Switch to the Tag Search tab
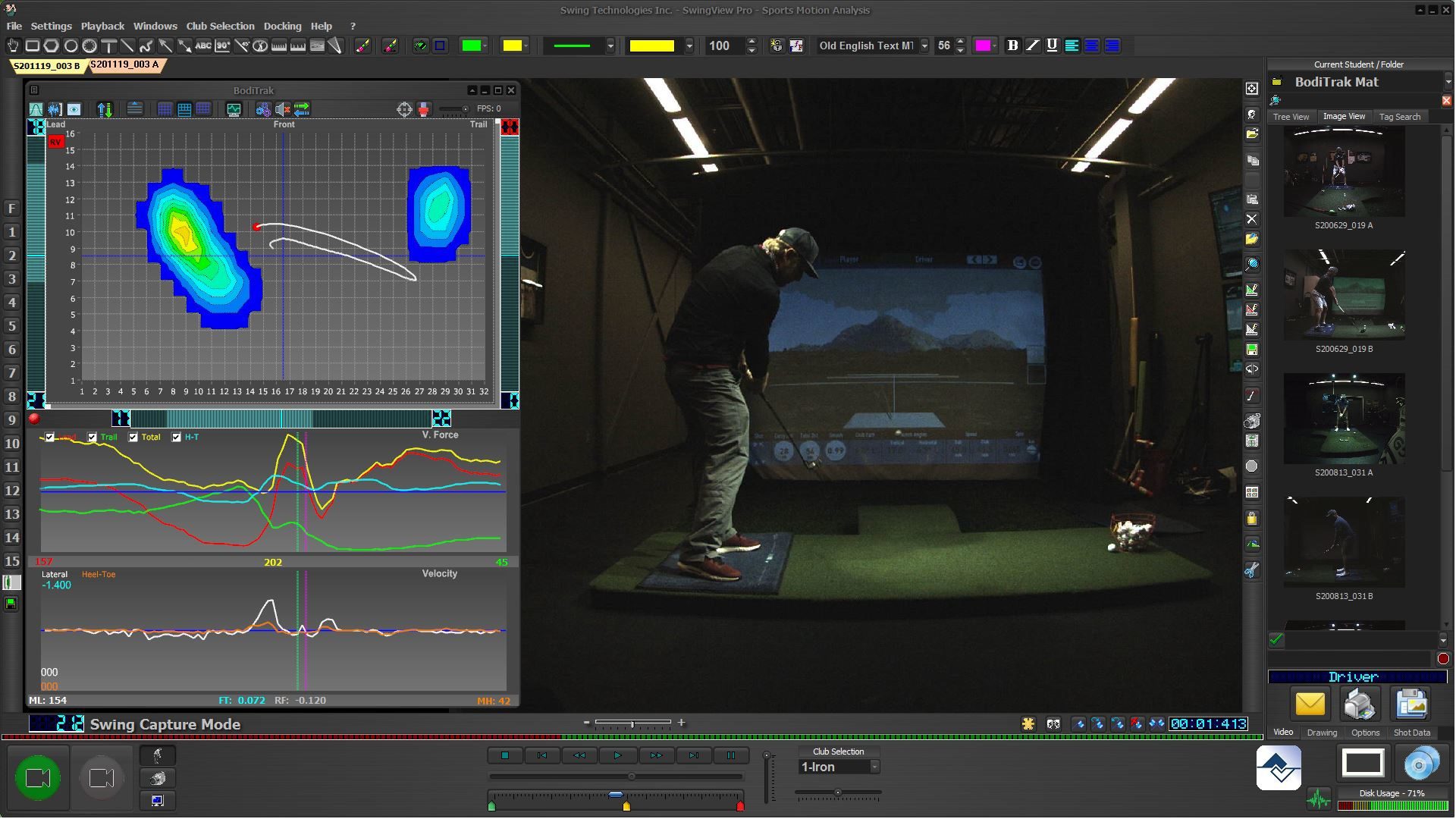Image resolution: width=1456 pixels, height=819 pixels. click(1400, 117)
